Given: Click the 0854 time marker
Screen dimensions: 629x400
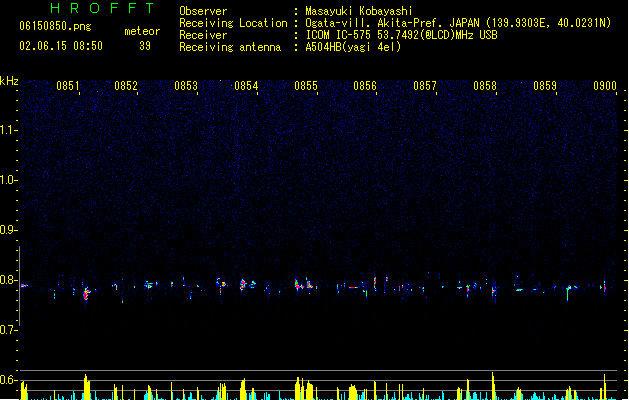Looking at the screenshot, I should pyautogui.click(x=246, y=86).
